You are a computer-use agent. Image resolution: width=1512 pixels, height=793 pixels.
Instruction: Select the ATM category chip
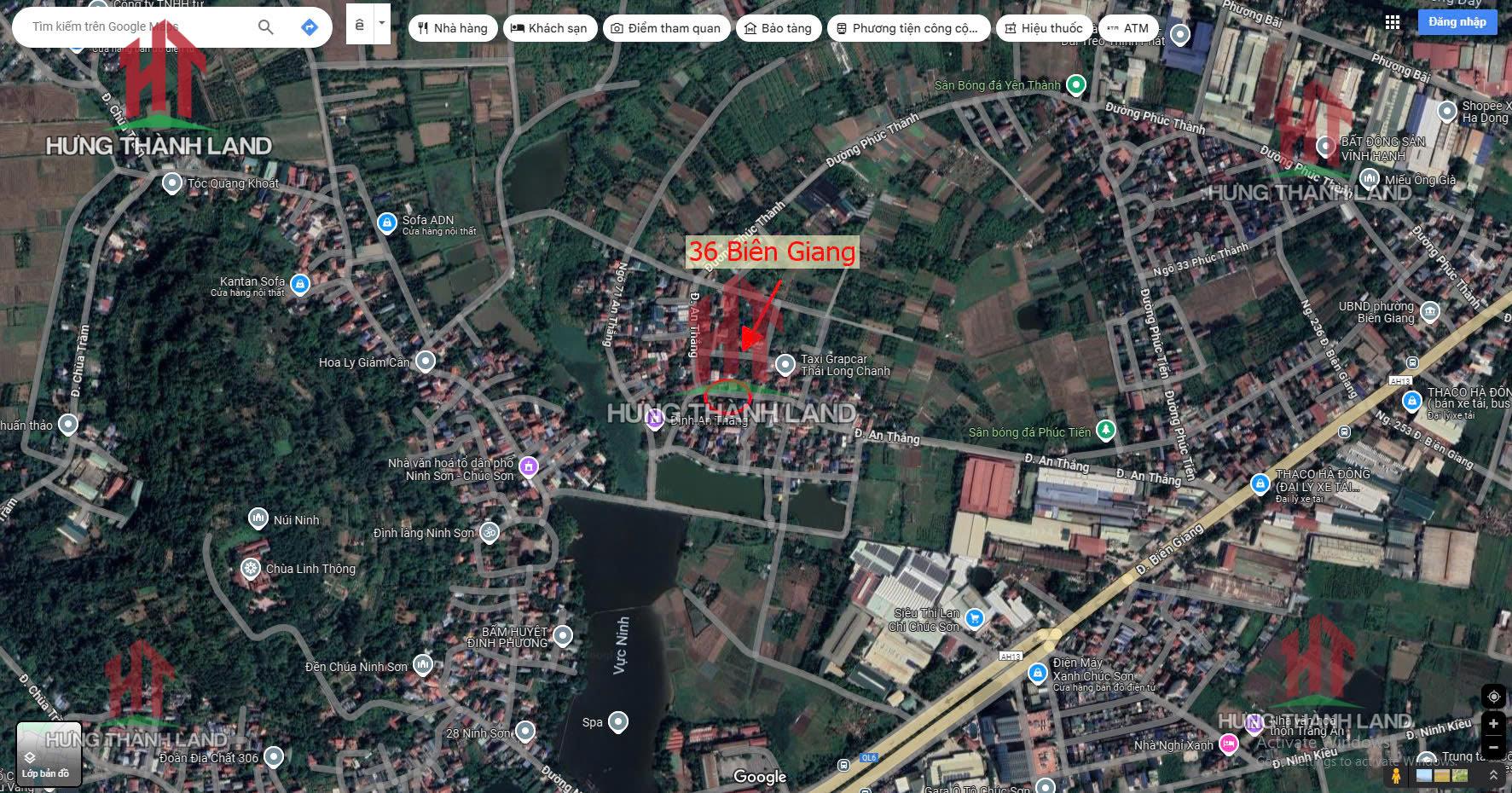(x=1127, y=28)
